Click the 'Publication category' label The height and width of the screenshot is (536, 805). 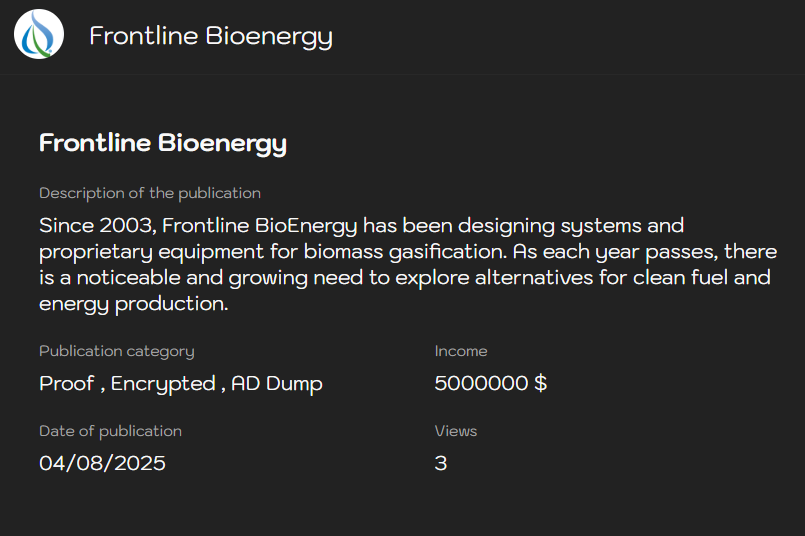click(x=117, y=351)
